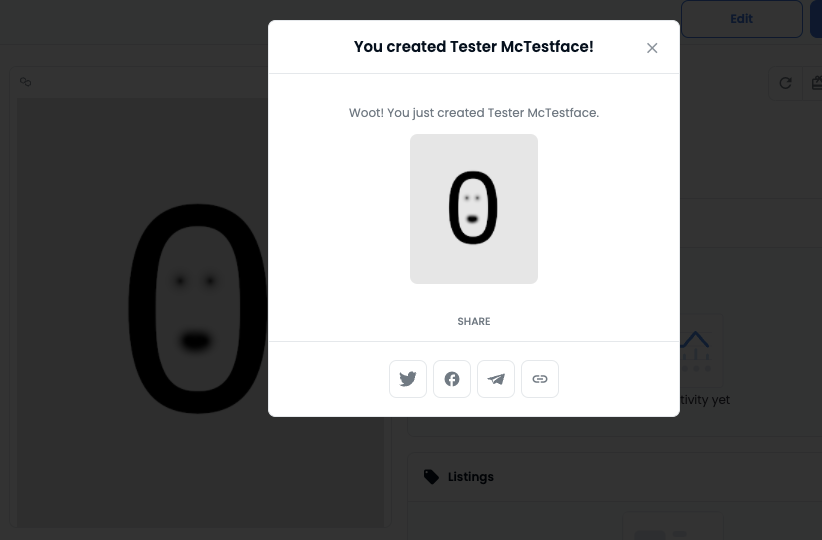Click the 'tivity yet' empty-state text

[x=705, y=399]
